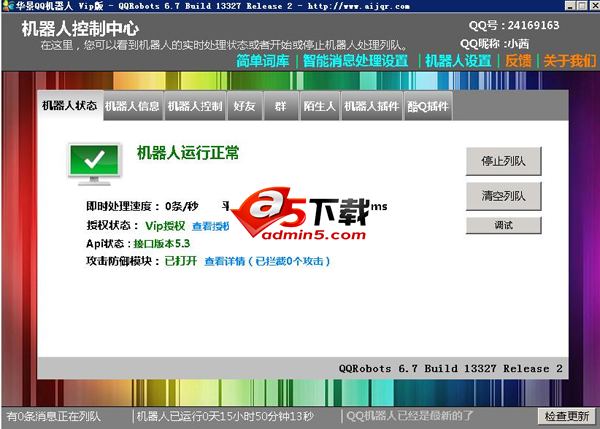The height and width of the screenshot is (429, 600).
Task: Click the 接口版本5.3 Api status text
Action: pos(161,243)
